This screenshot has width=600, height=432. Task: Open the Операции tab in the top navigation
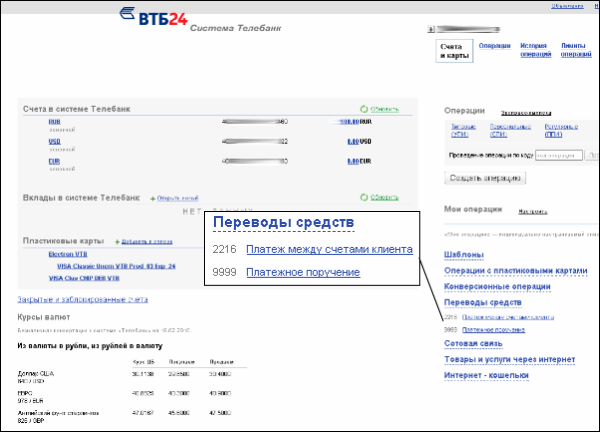(x=495, y=46)
